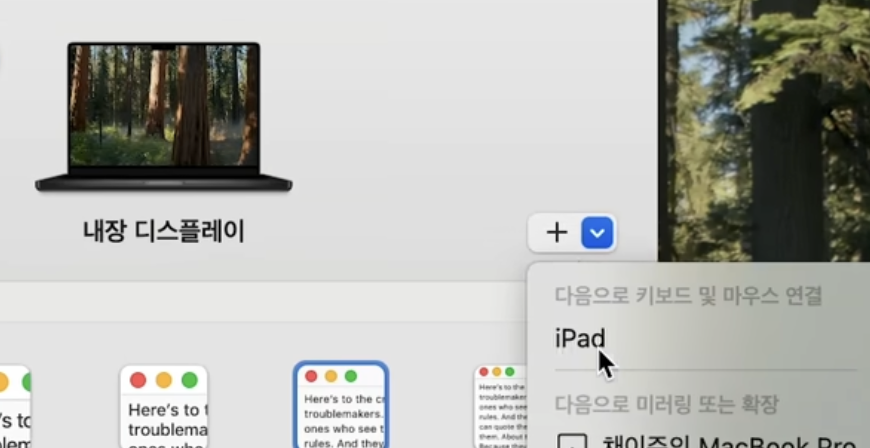Click the display icon beside 채이준의 MacBook Pro
870x448 pixels.
pyautogui.click(x=571, y=441)
